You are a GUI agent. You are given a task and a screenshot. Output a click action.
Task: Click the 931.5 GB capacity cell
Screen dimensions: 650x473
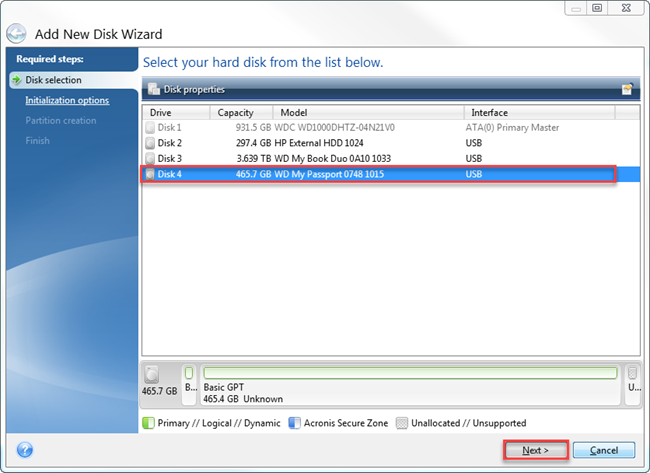coord(254,127)
